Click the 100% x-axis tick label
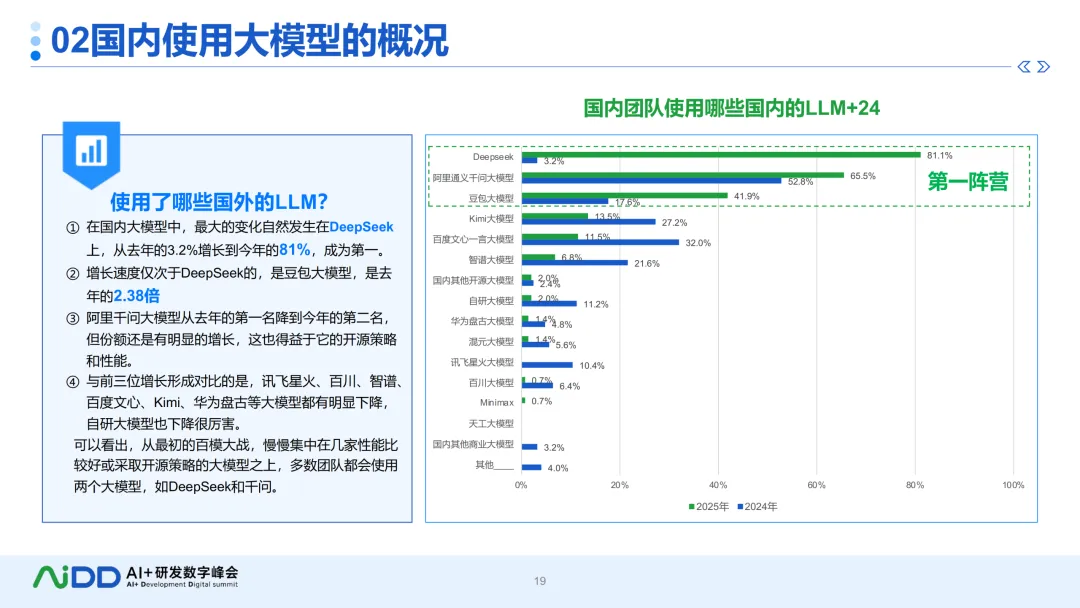Screen dimensions: 1080x608 1013,485
